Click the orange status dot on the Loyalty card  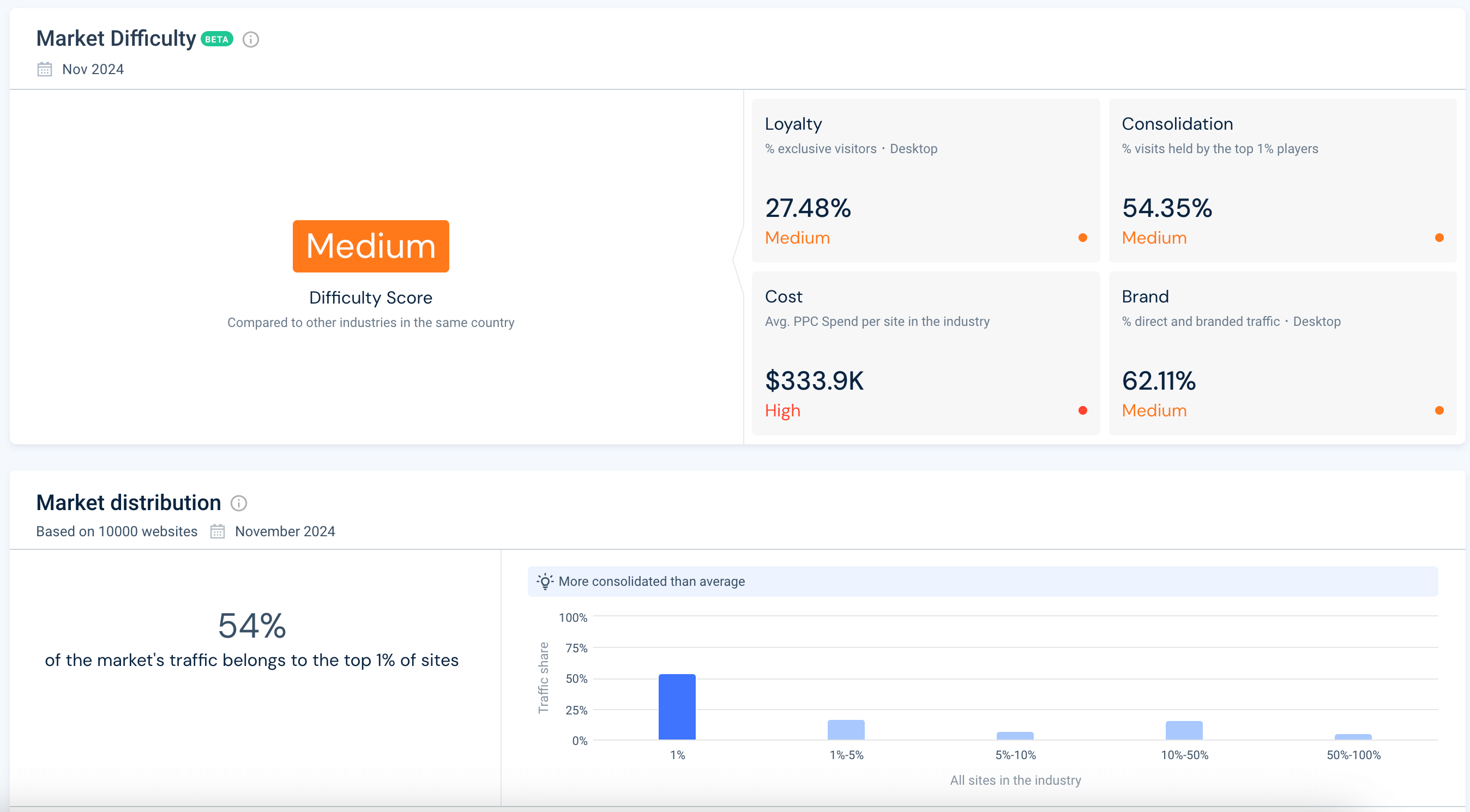click(1082, 237)
